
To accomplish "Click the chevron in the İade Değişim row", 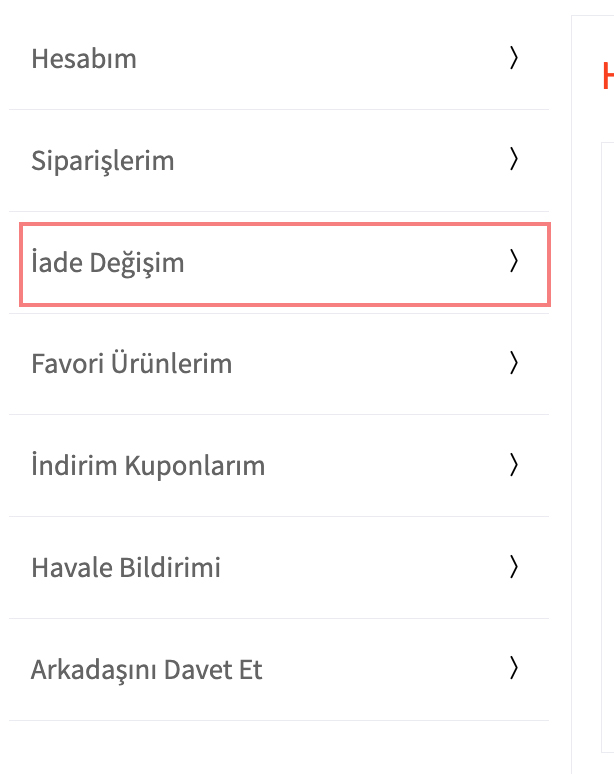I will pos(514,262).
